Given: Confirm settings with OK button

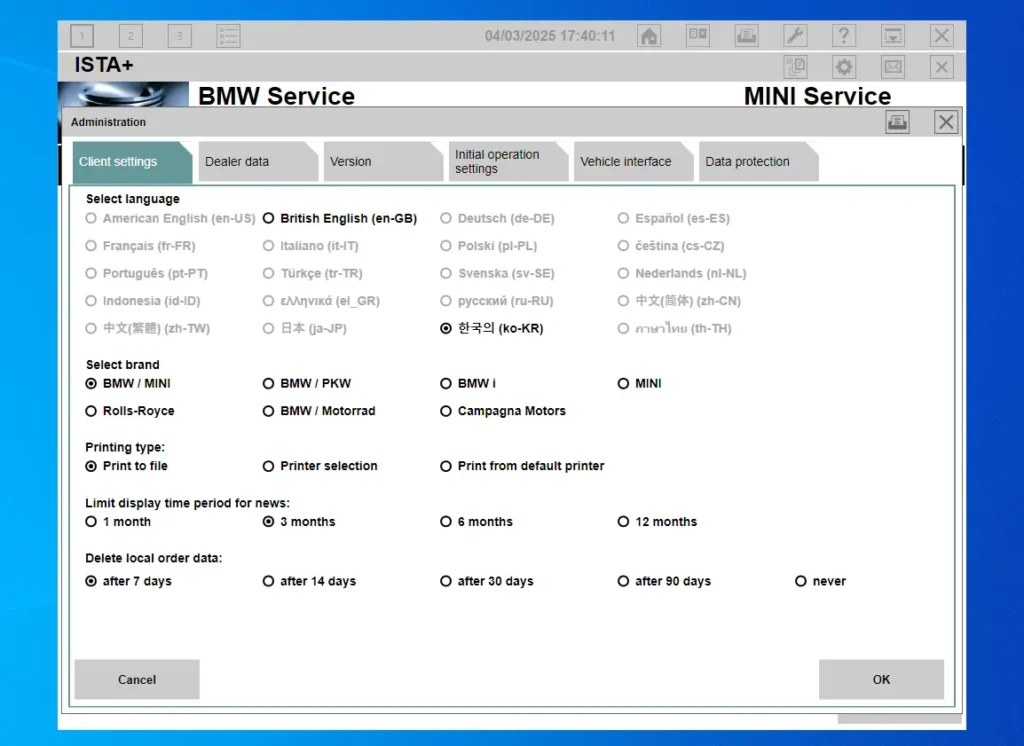Looking at the screenshot, I should [882, 679].
